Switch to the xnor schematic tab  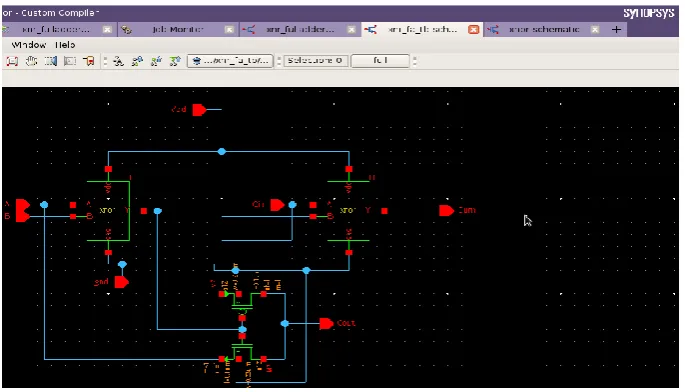coord(544,30)
